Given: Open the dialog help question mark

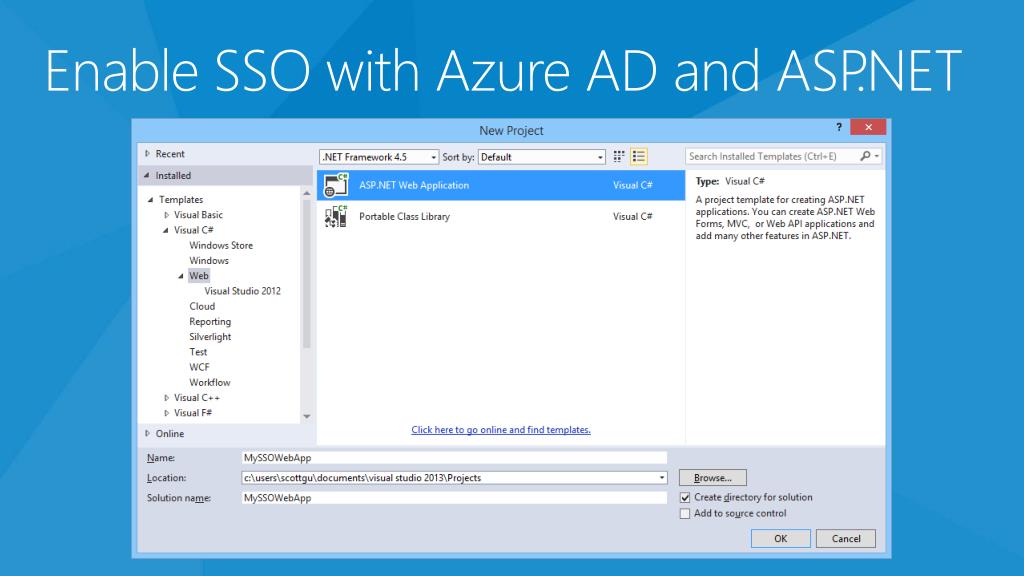Looking at the screenshot, I should coord(839,127).
